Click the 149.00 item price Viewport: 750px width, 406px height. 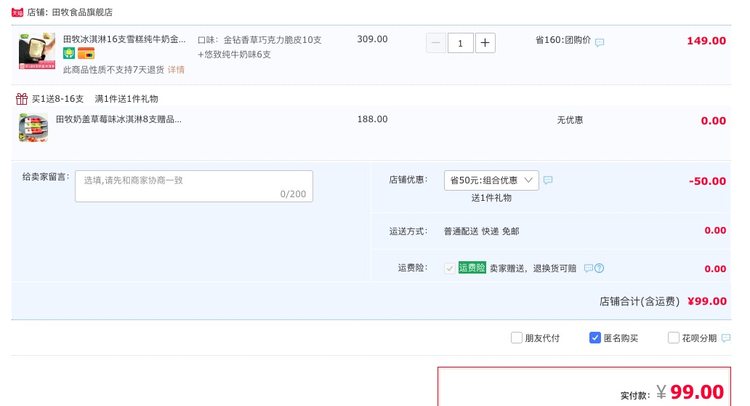click(706, 41)
